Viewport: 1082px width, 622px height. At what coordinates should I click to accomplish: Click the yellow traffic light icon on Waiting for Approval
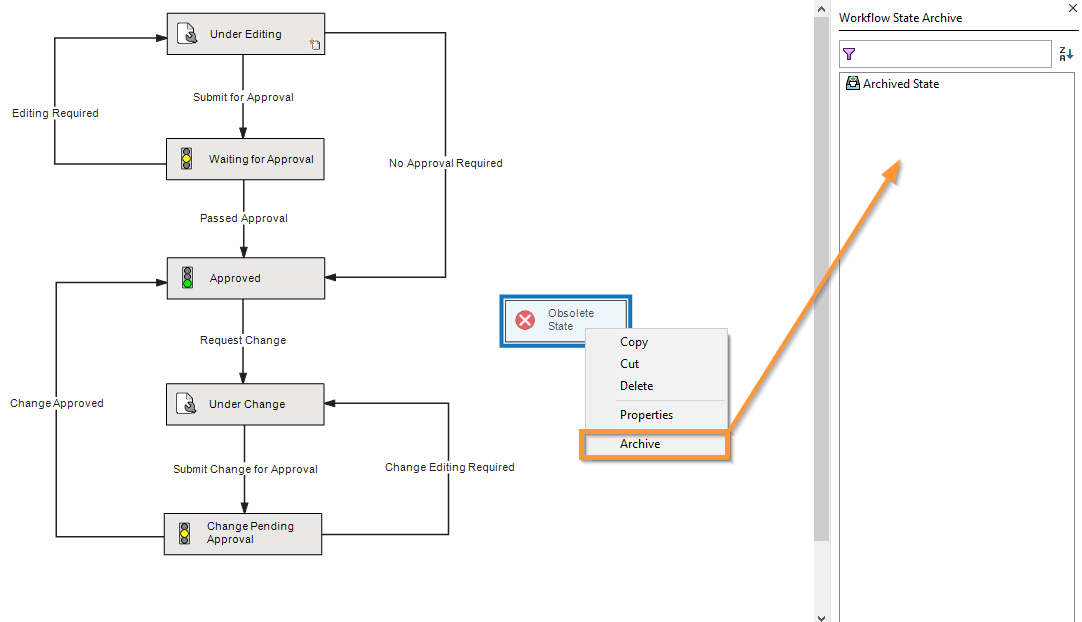[x=185, y=158]
